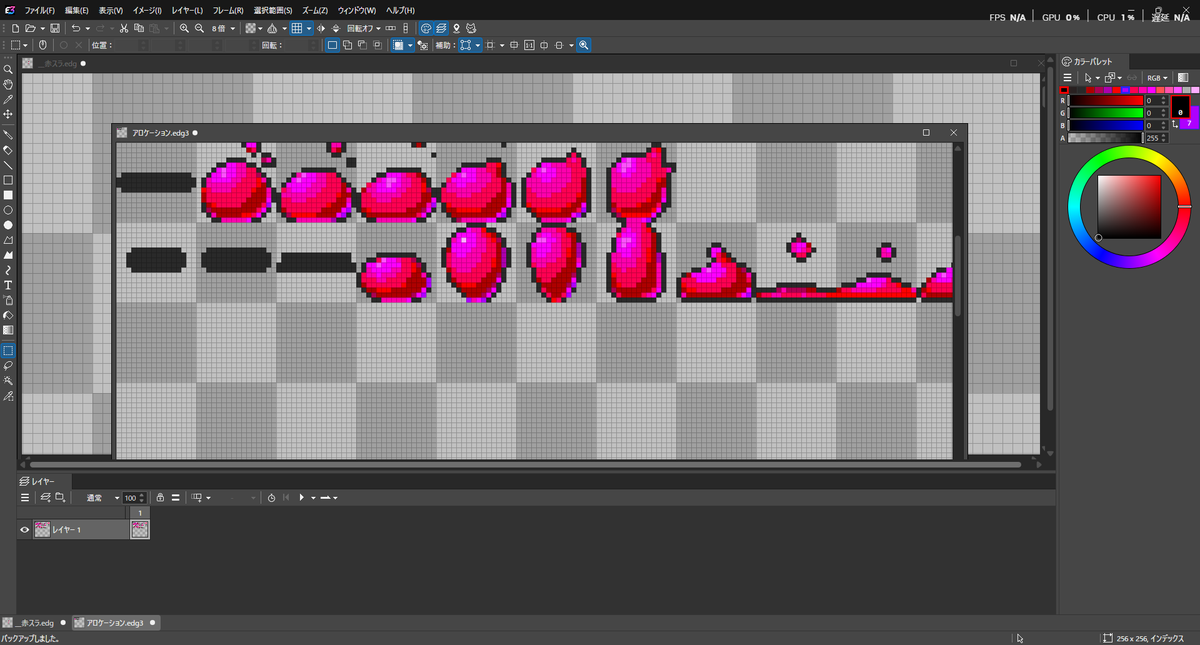Toggle the color palette panel button
The height and width of the screenshot is (645, 1200).
coord(426,28)
